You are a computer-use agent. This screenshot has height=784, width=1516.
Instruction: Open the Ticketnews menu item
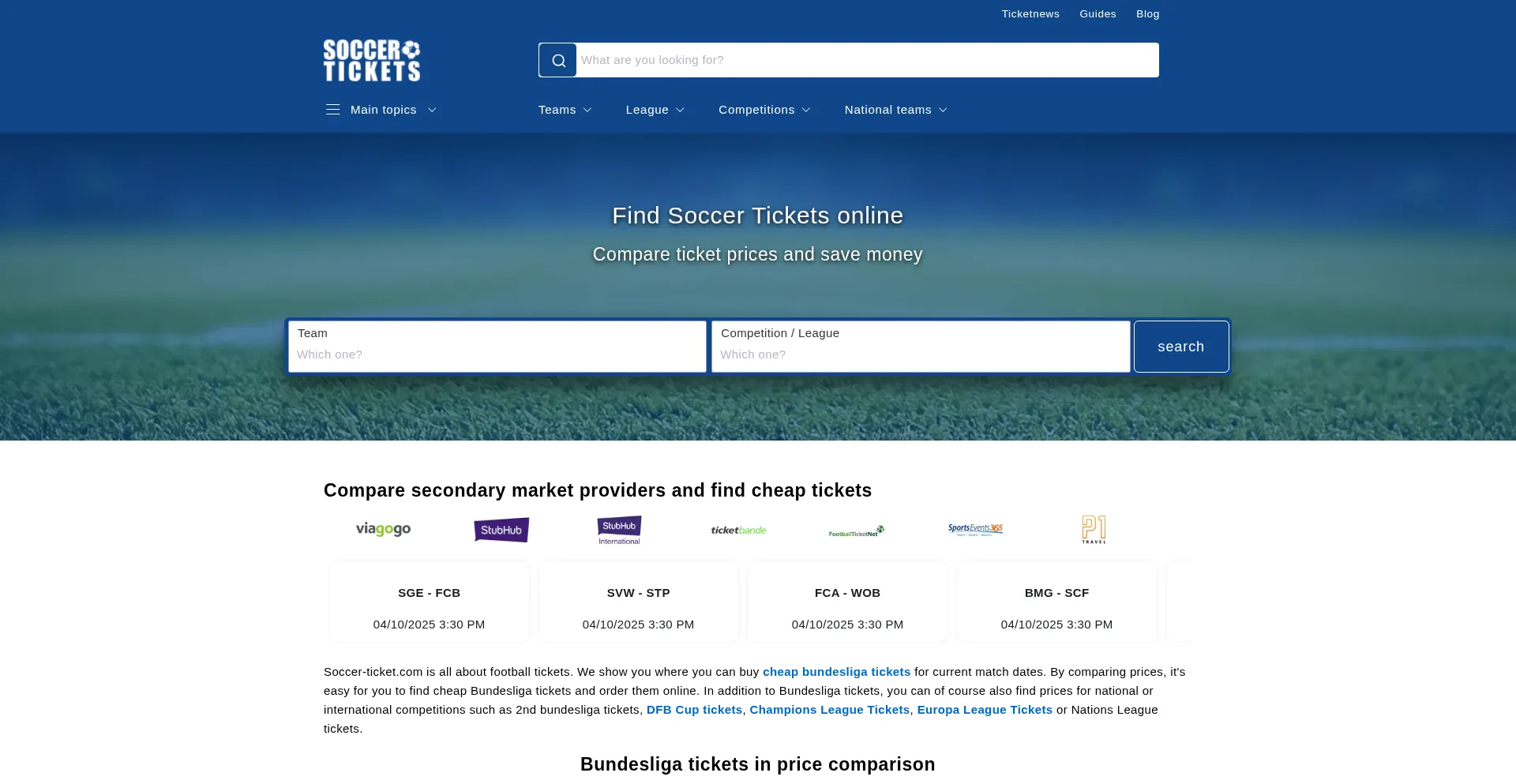pos(1030,14)
